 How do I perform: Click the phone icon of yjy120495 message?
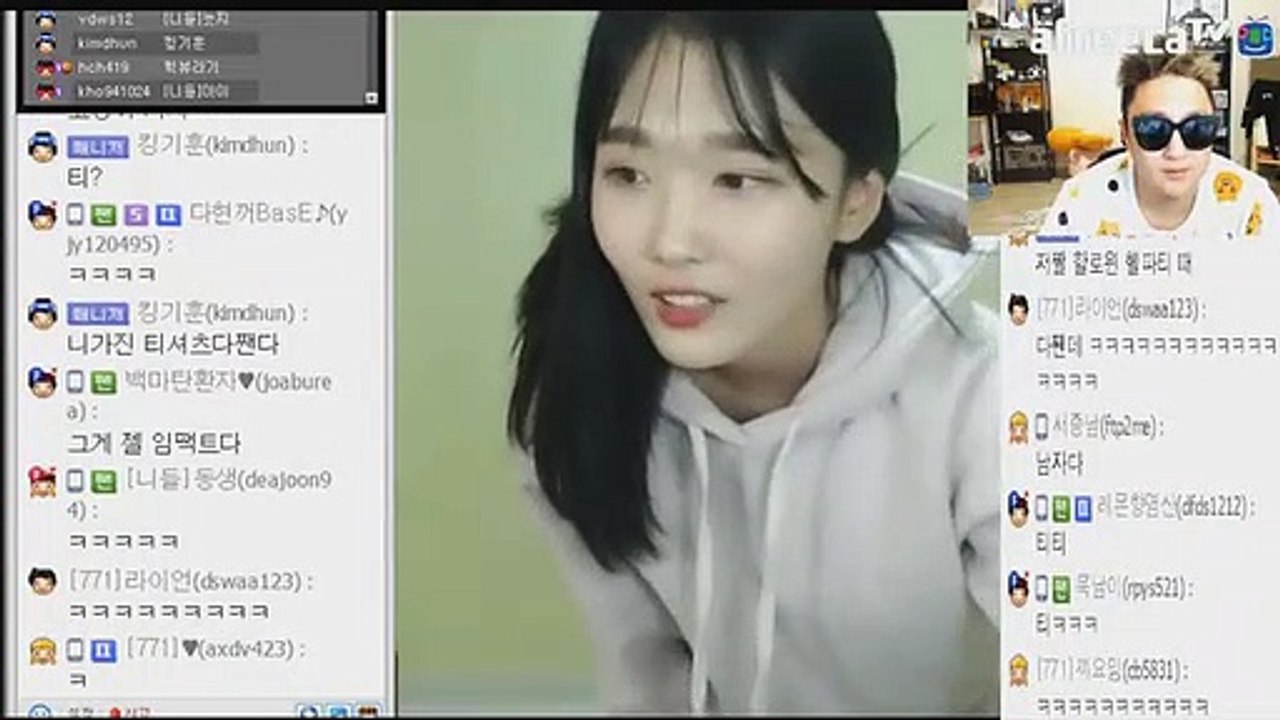(75, 214)
